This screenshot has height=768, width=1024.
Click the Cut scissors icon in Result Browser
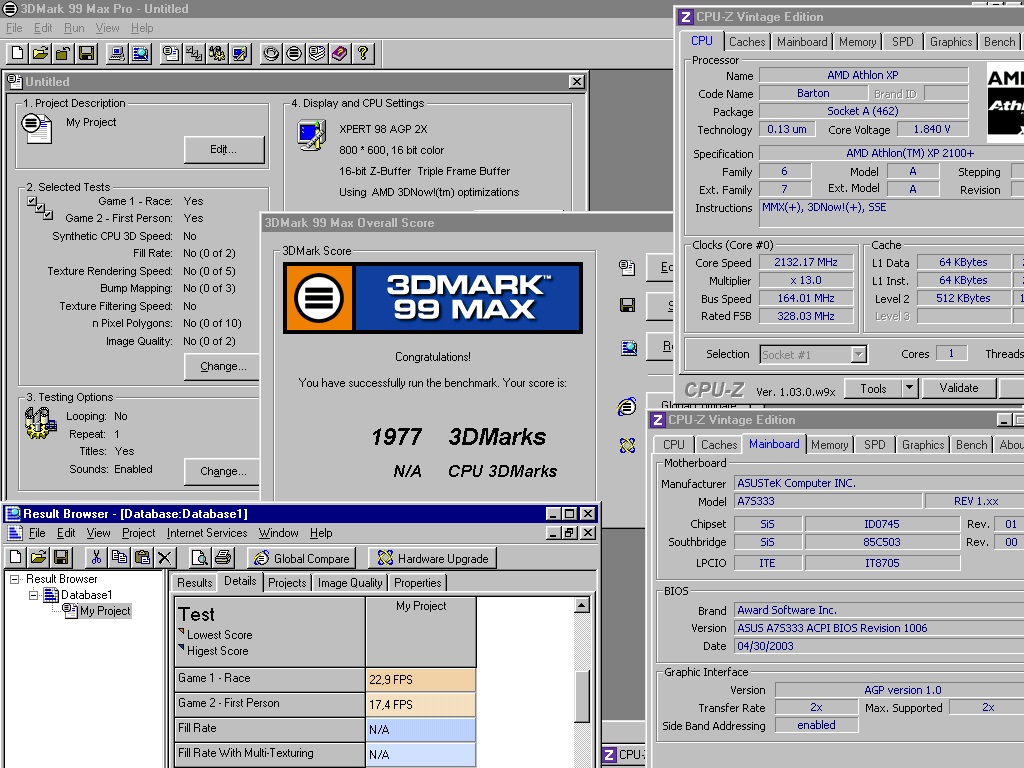tap(96, 558)
